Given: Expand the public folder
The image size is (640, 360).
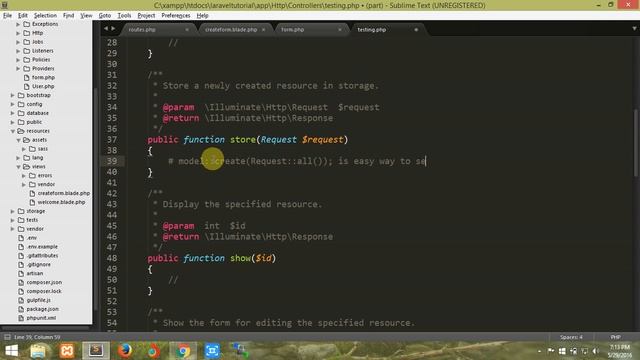Looking at the screenshot, I should (13, 122).
